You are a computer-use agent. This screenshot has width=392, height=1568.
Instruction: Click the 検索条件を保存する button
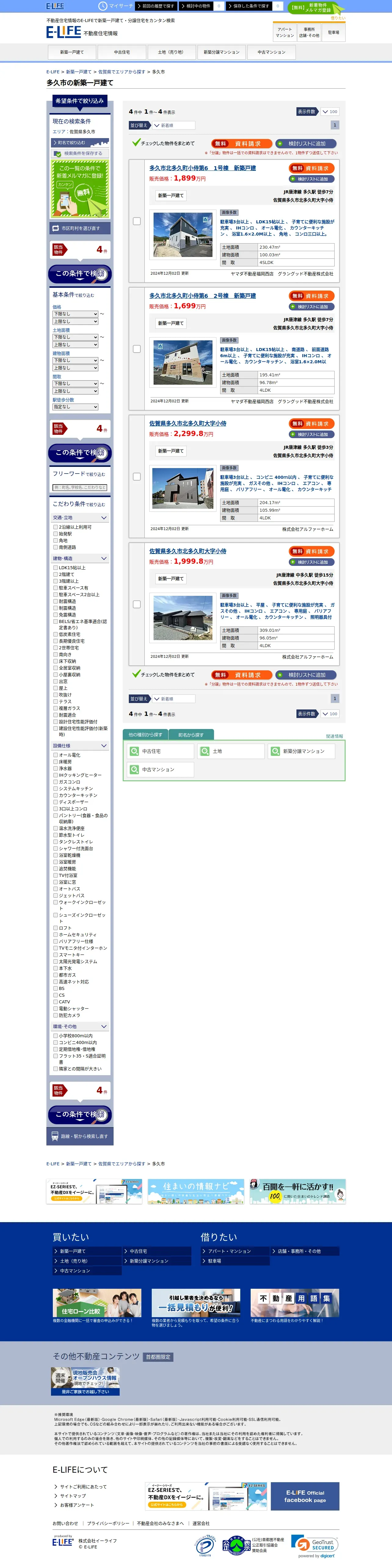click(x=80, y=153)
